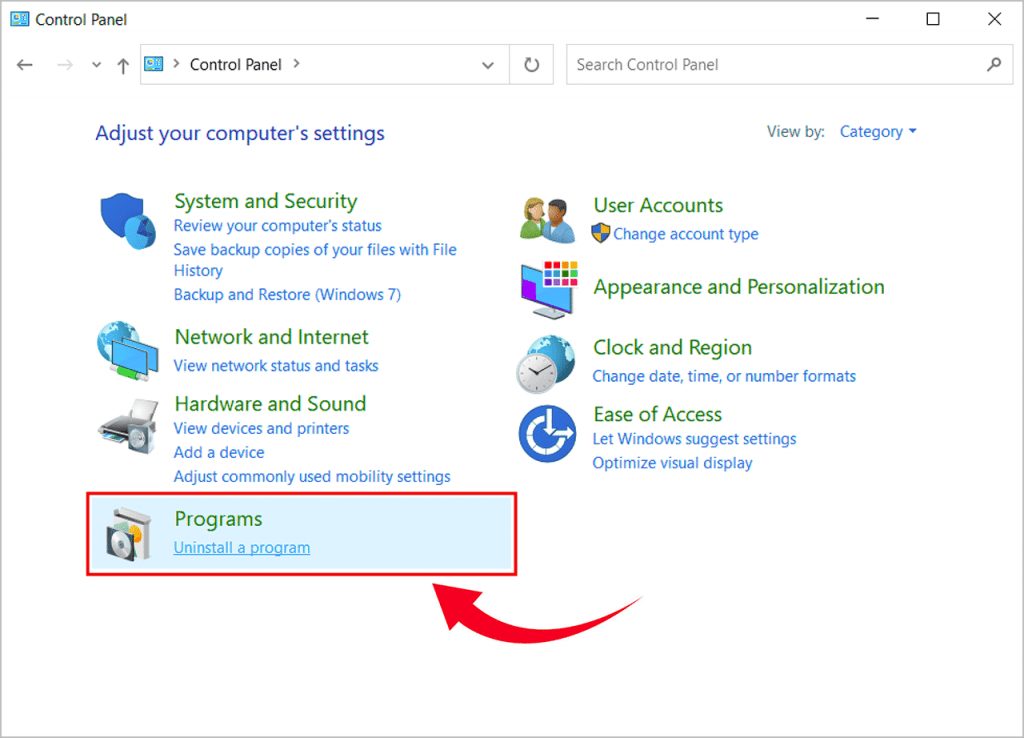This screenshot has height=738, width=1024.
Task: Open User Accounts category
Action: [x=658, y=205]
